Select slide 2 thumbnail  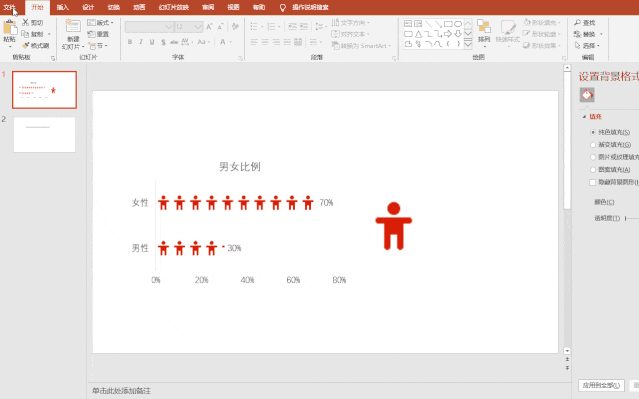44,134
